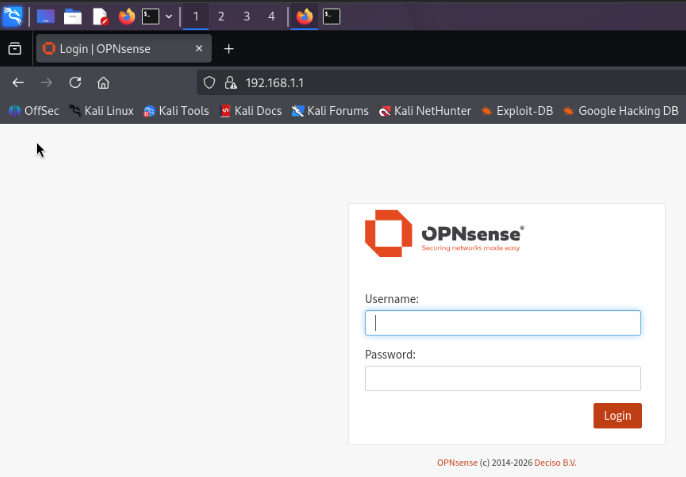Open Firefox recent browsing view icon

click(x=15, y=49)
